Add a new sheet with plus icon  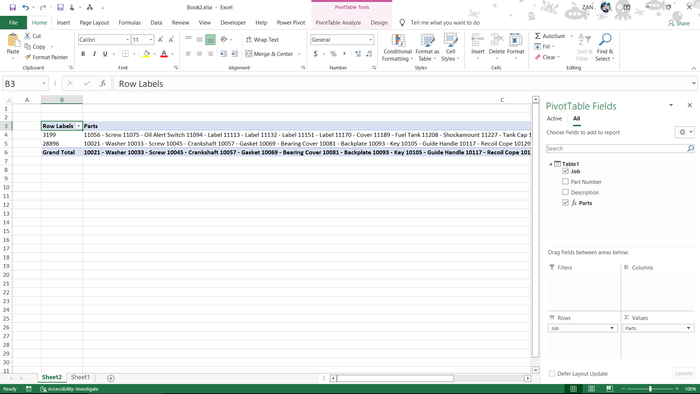(111, 378)
